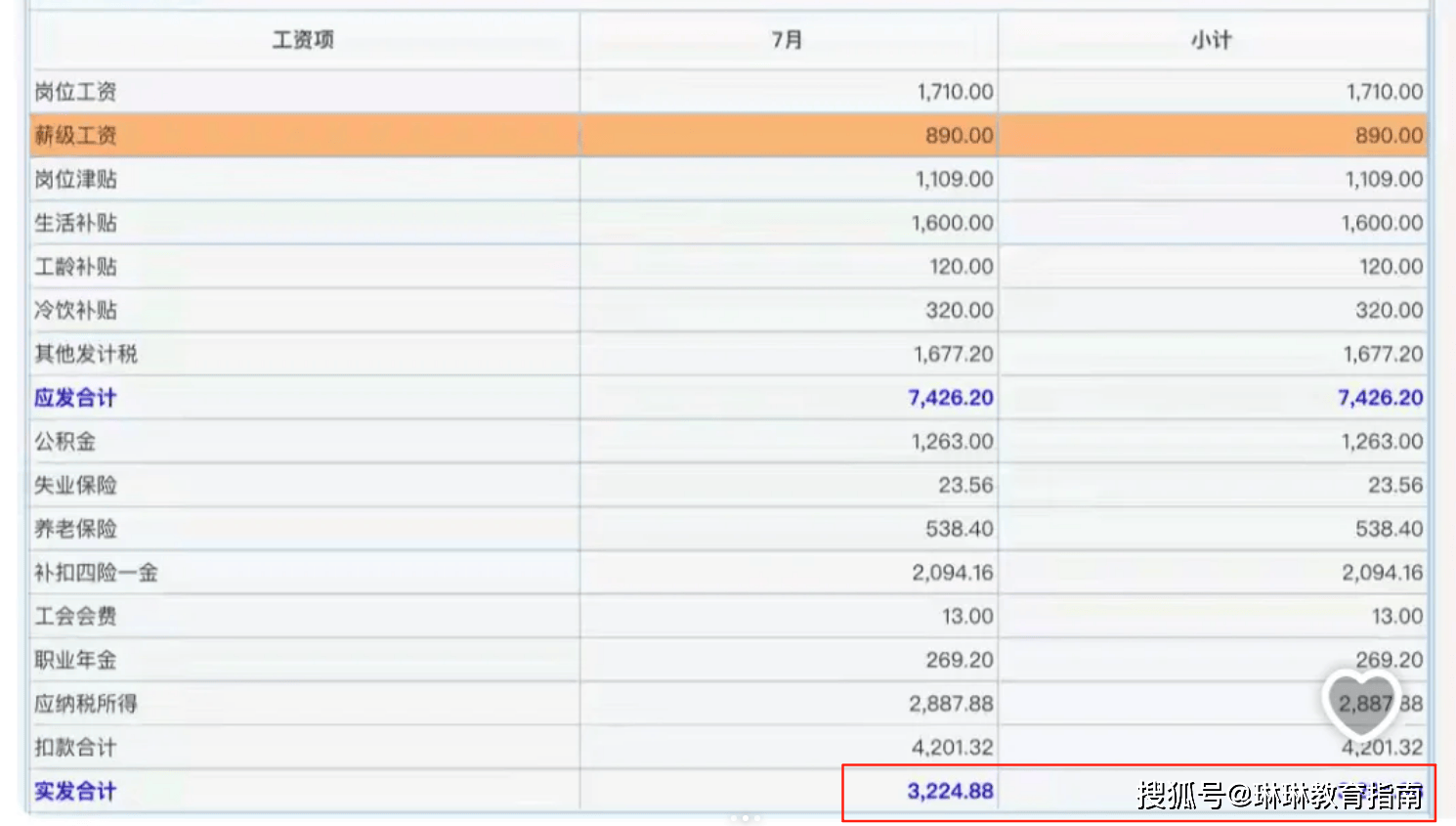The image size is (1456, 826).
Task: Select the 公积金 row label
Action: (65, 442)
